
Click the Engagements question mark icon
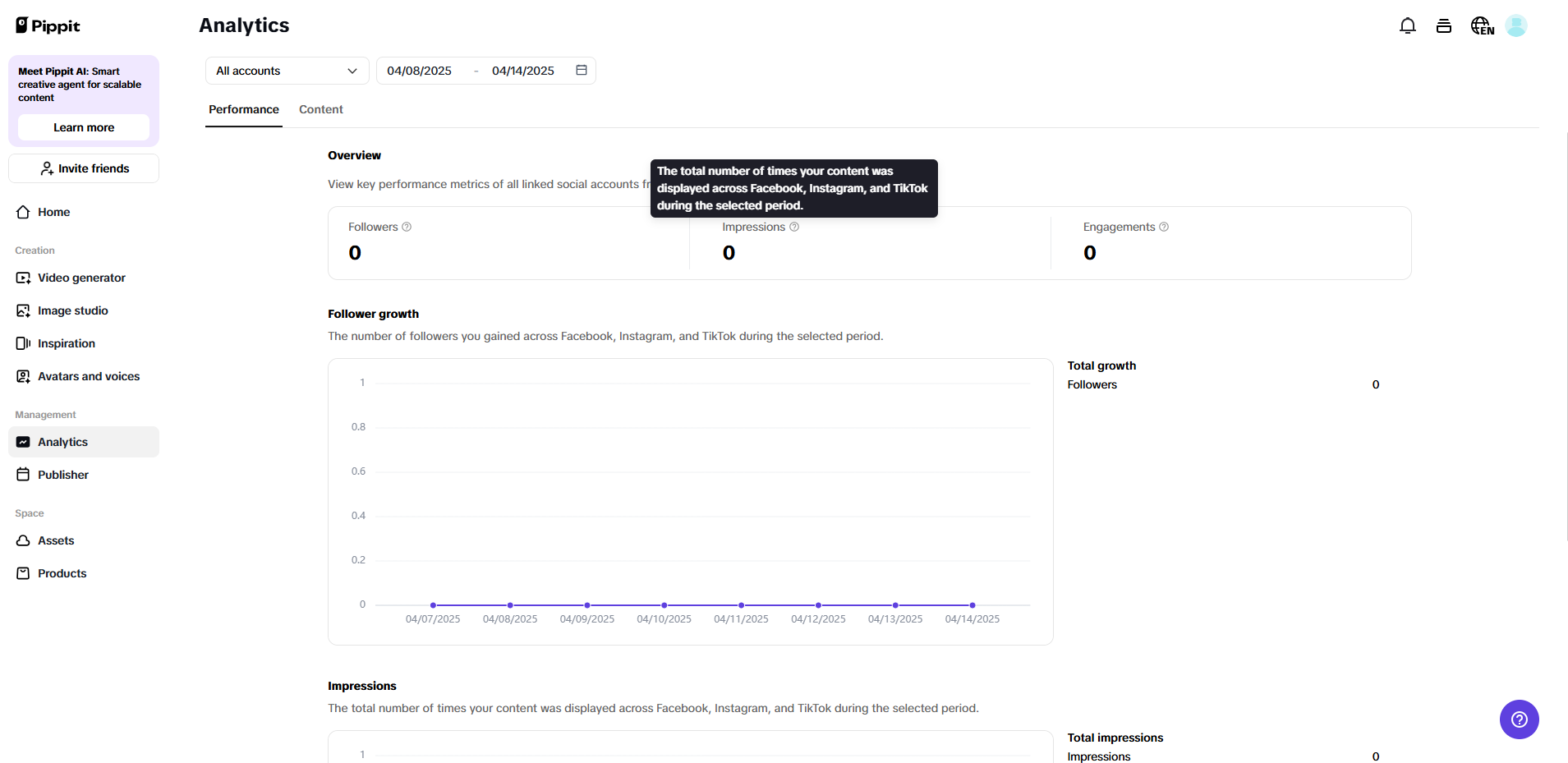click(x=1164, y=227)
